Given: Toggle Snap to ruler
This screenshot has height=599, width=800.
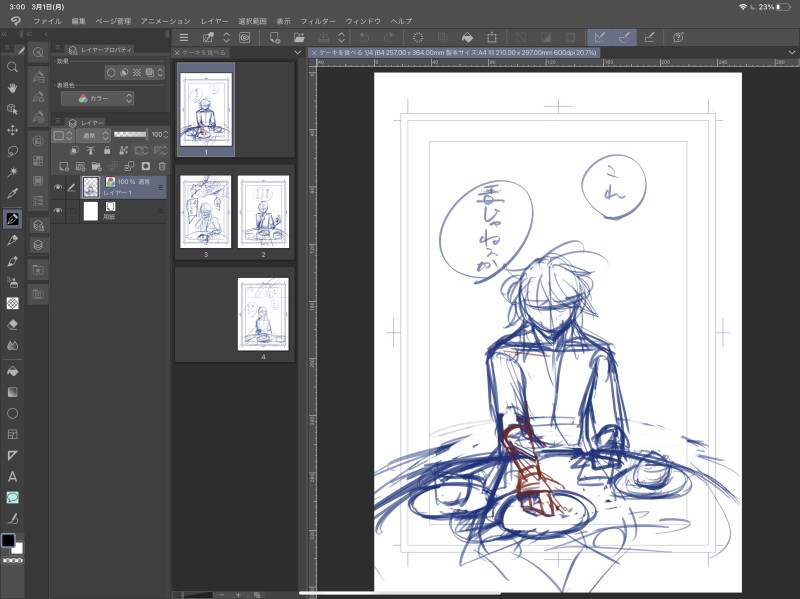Looking at the screenshot, I should (600, 37).
